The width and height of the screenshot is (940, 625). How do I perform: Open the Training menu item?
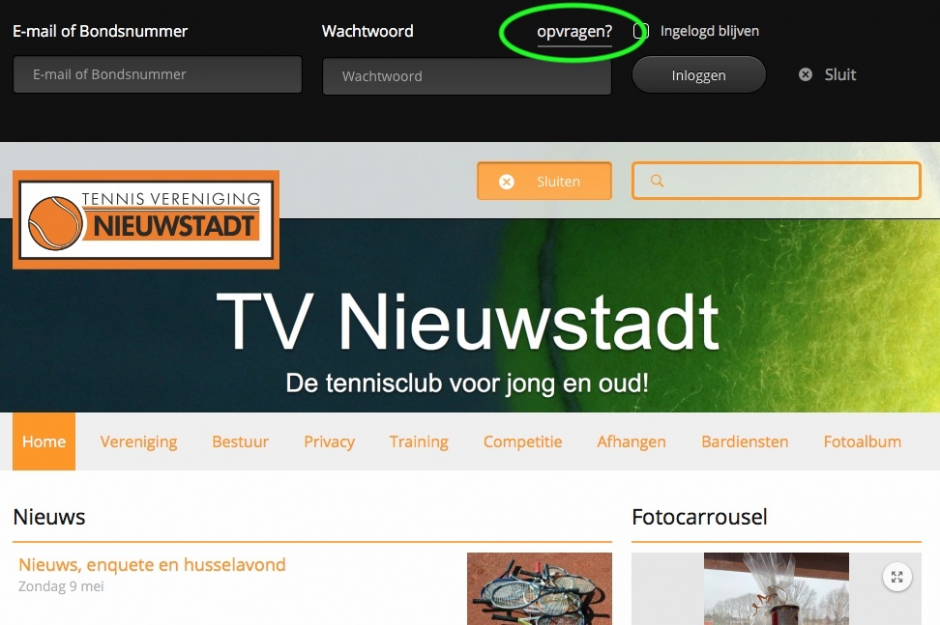419,441
